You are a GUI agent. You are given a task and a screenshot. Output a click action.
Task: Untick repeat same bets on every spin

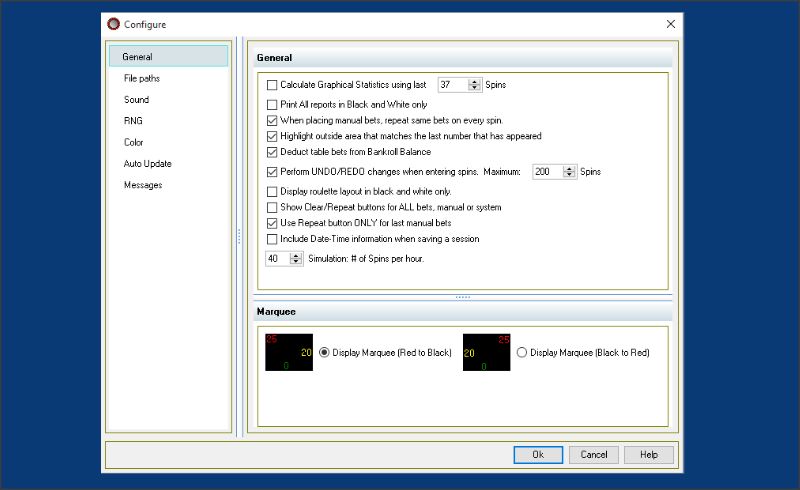click(272, 120)
